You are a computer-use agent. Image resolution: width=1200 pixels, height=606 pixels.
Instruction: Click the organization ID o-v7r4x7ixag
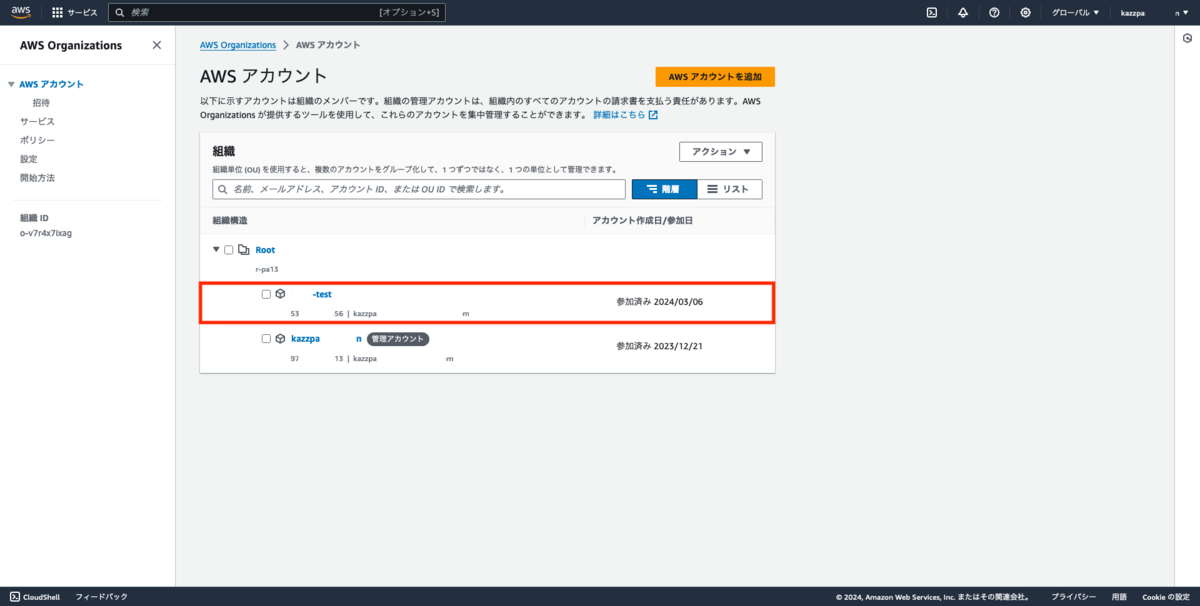click(46, 233)
